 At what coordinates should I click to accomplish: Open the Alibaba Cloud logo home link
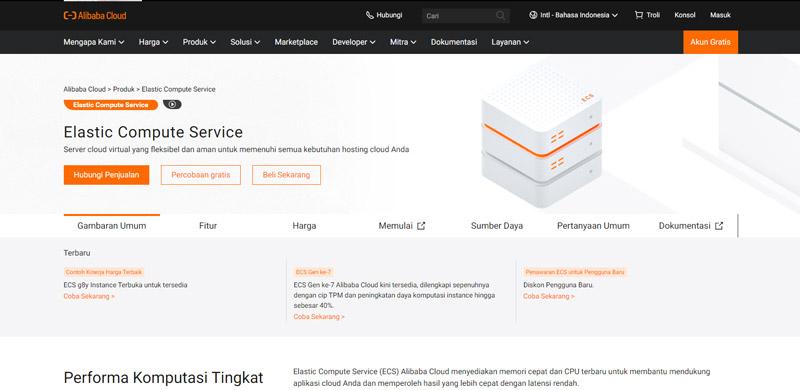point(95,15)
